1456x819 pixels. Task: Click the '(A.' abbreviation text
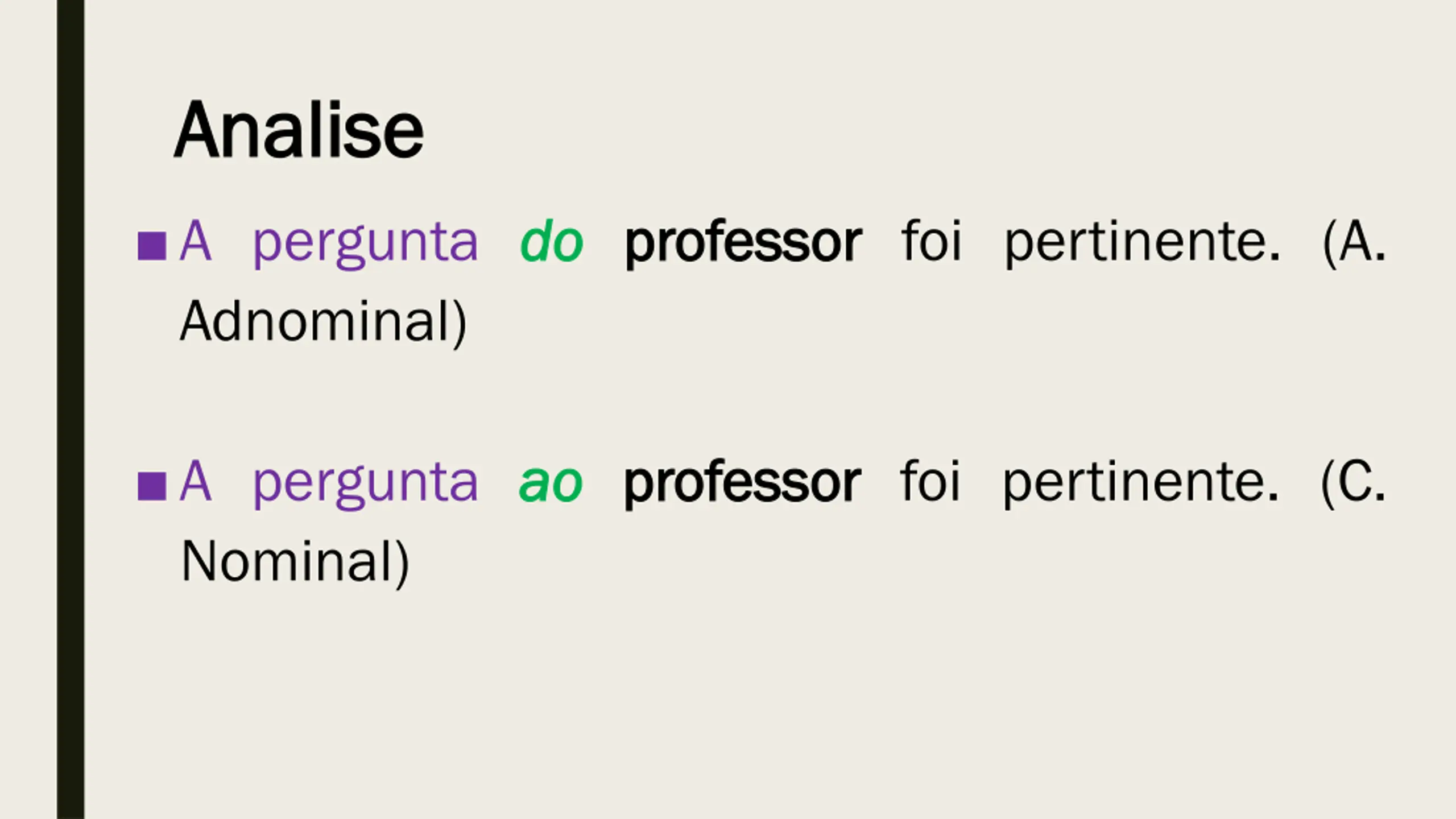pyautogui.click(x=1354, y=242)
